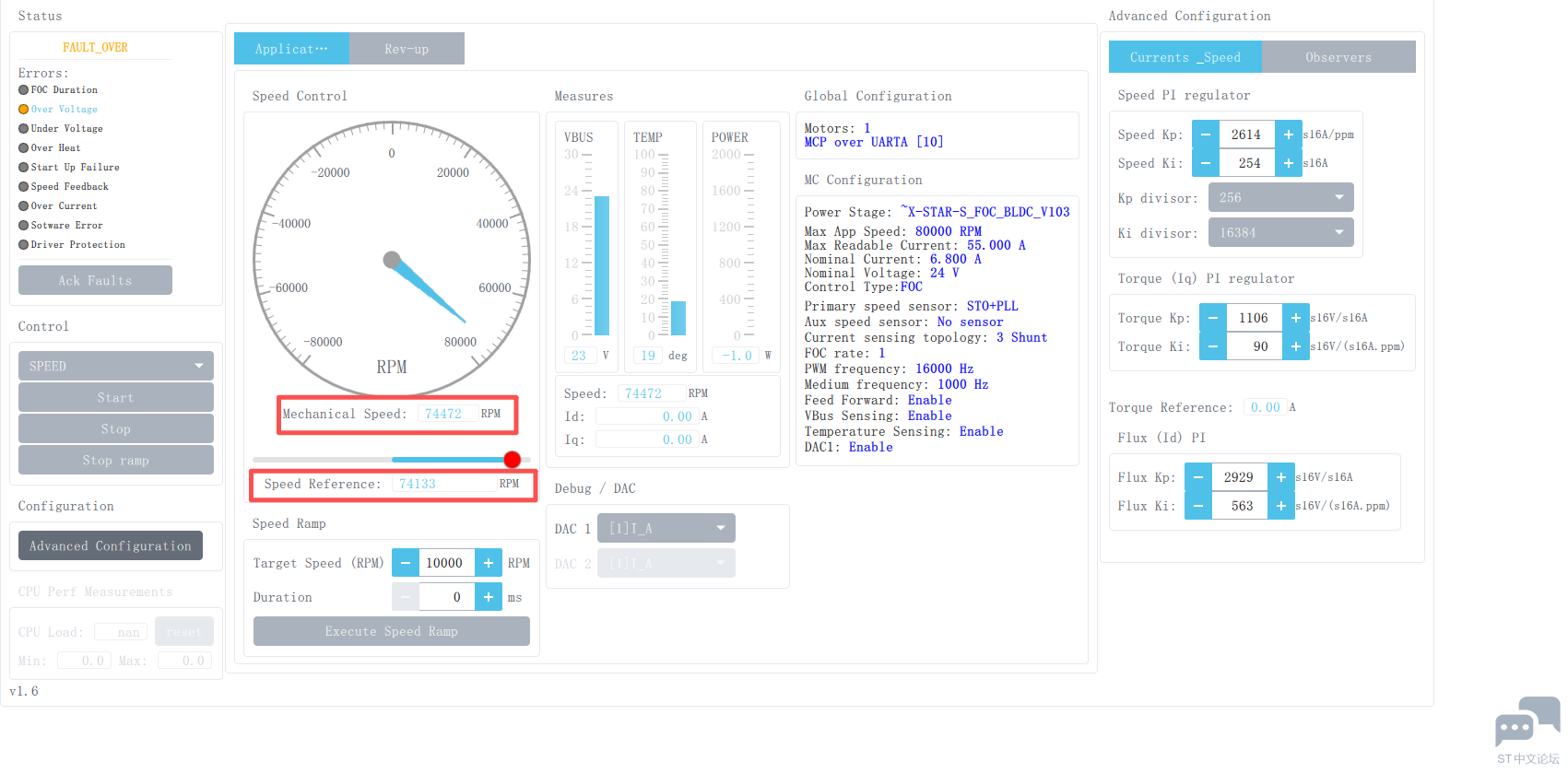
Task: Decrease Flux Ki with minus button
Action: click(x=1197, y=506)
